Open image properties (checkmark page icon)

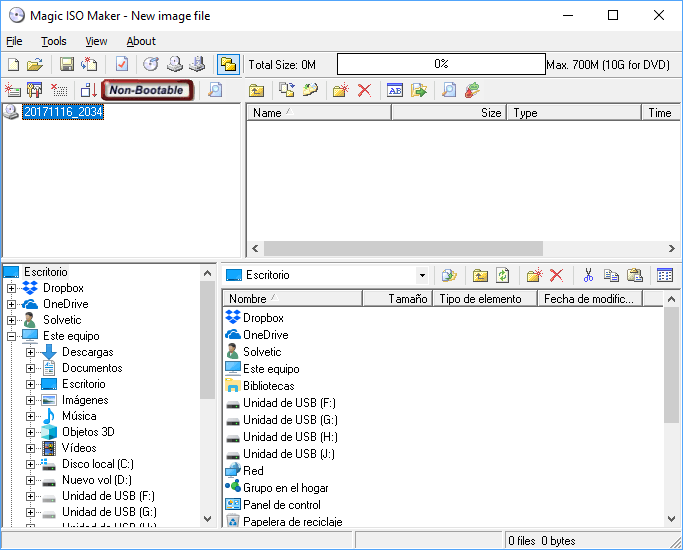122,64
